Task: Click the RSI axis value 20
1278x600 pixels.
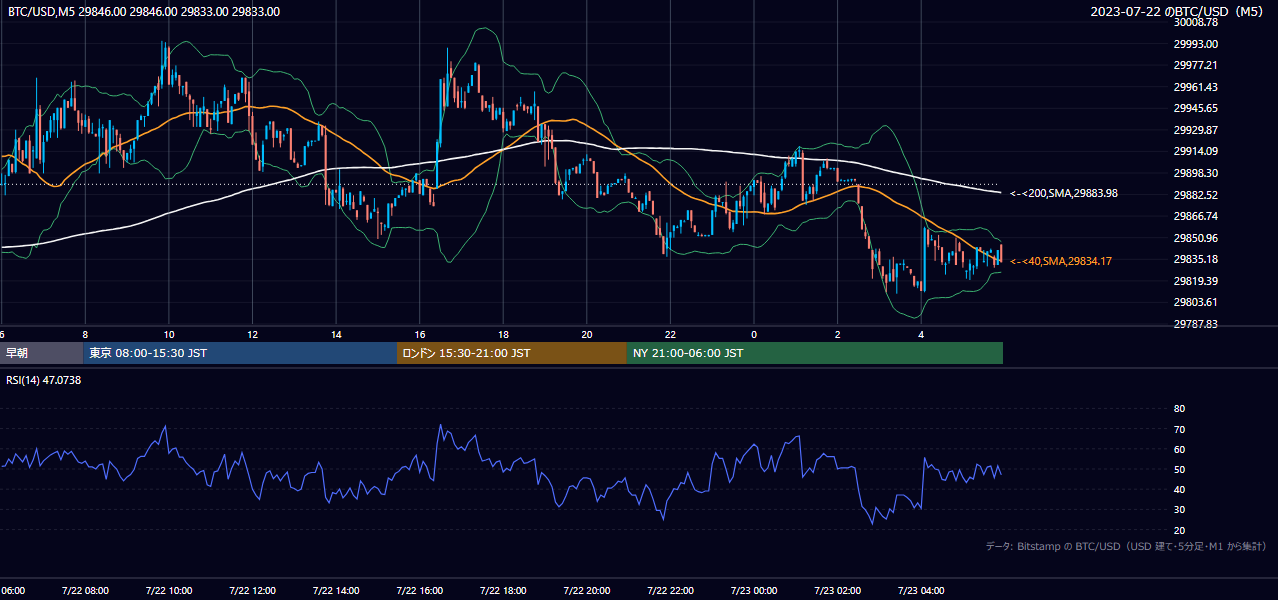Action: (x=1179, y=530)
